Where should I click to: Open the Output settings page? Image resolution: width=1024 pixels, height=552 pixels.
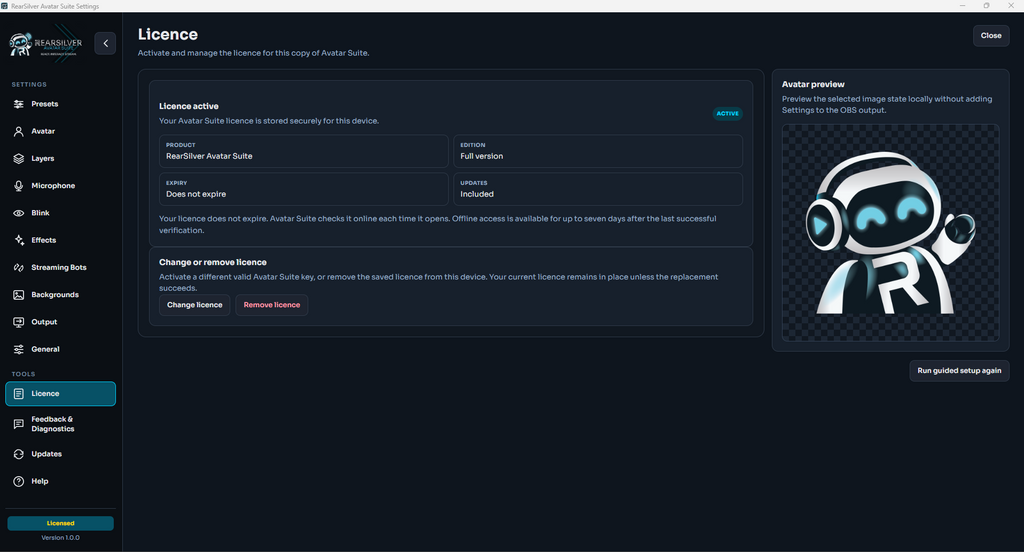61,322
